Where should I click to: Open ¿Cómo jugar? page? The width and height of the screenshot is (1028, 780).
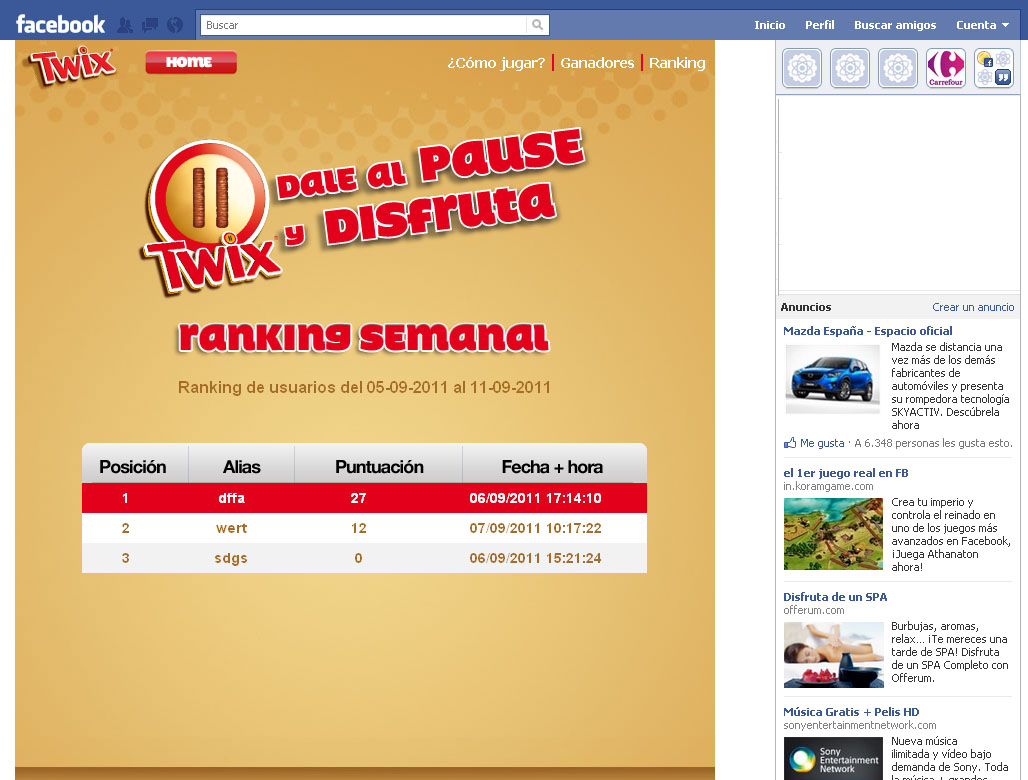[496, 63]
